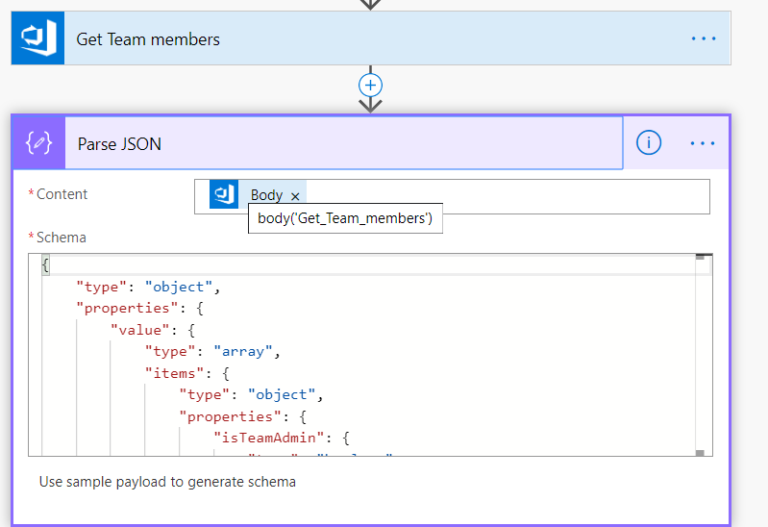This screenshot has height=527, width=768.
Task: Select the Body dynamic content token label
Action: tap(266, 195)
